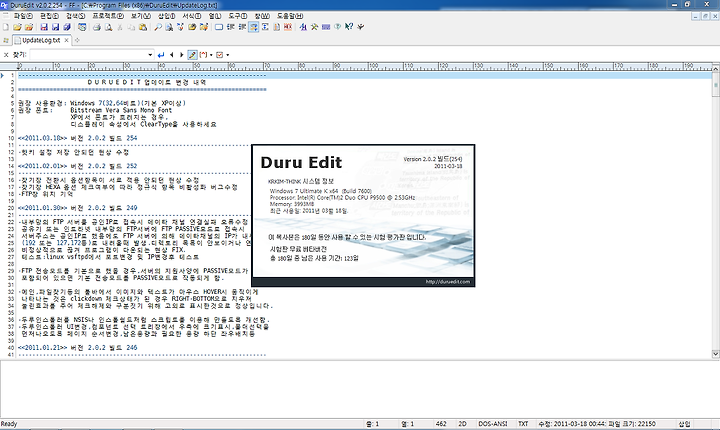Click the DOS-ANSI encoding in status bar
720x430 pixels.
tap(493, 424)
